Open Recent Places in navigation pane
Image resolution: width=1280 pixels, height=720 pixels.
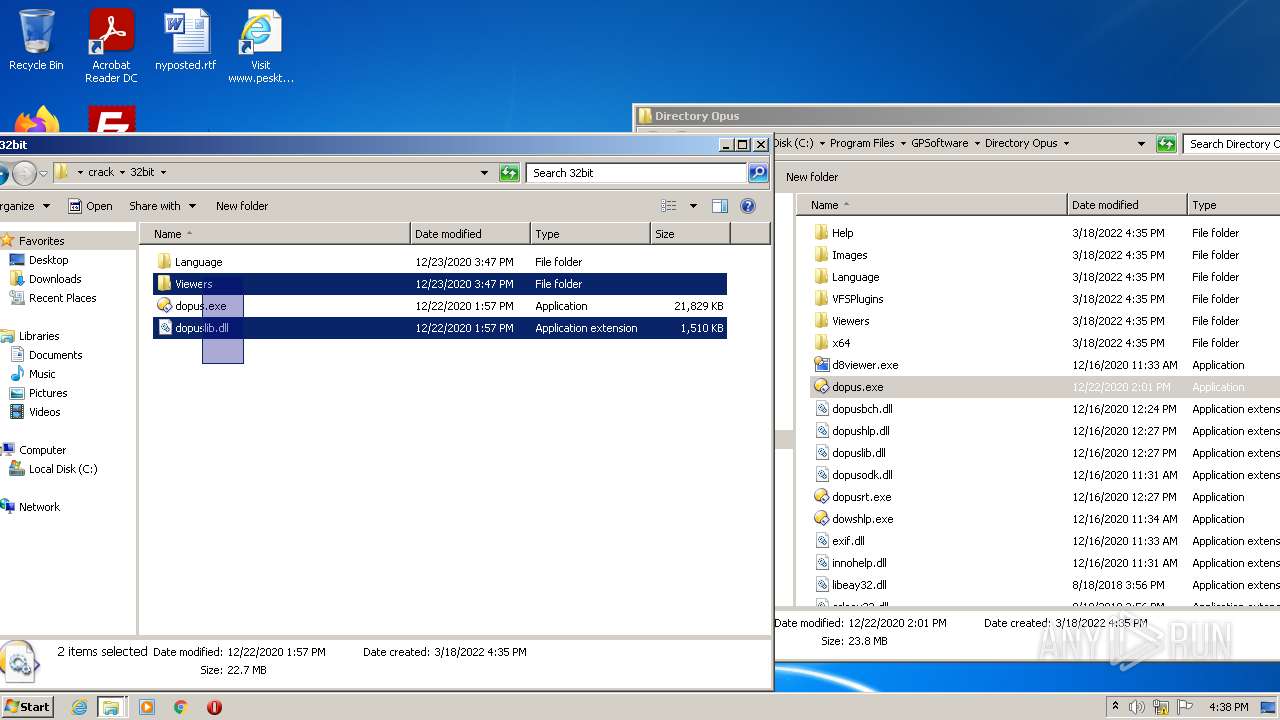62,298
